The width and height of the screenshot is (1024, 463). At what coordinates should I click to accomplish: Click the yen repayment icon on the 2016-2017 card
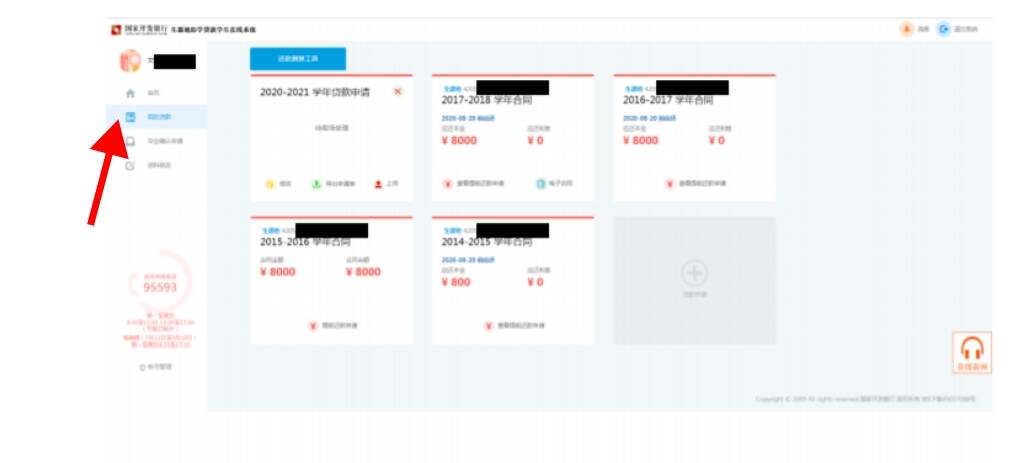coord(669,184)
